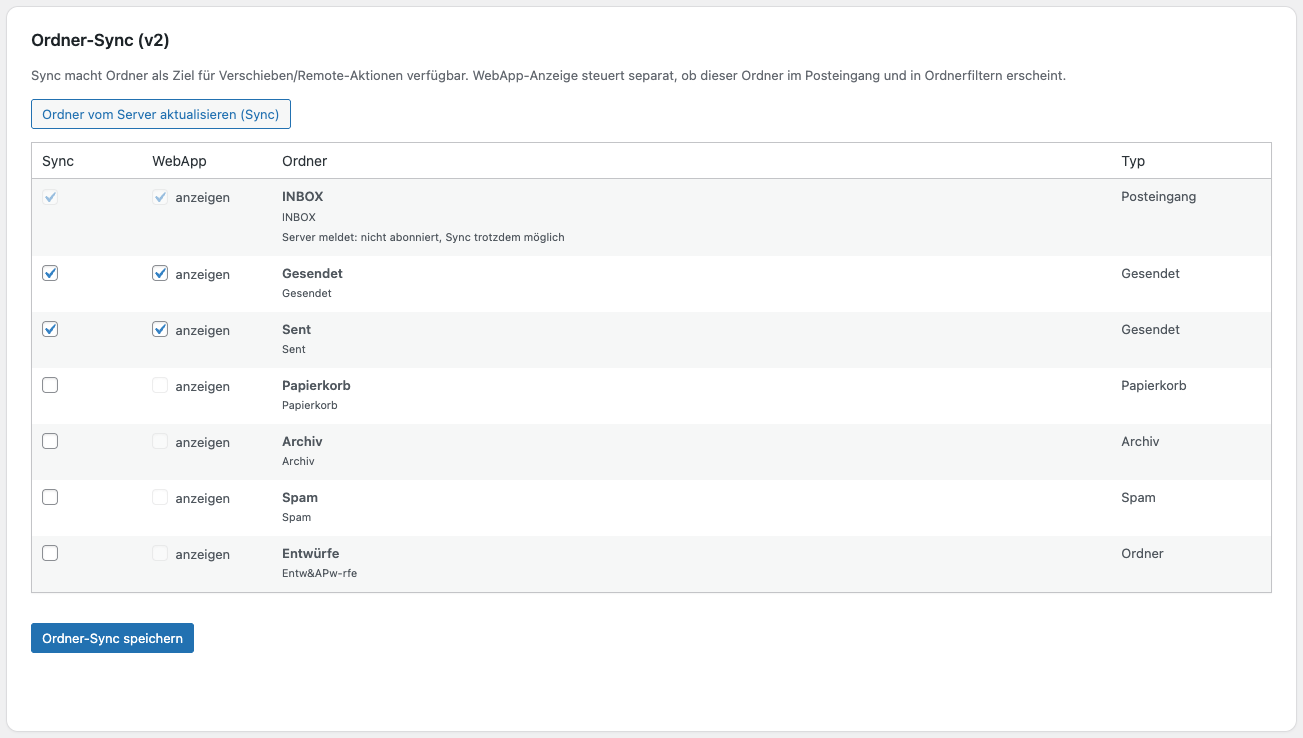Toggle WebApp anzeigen for Sent folder
The image size is (1303, 738).
160,329
